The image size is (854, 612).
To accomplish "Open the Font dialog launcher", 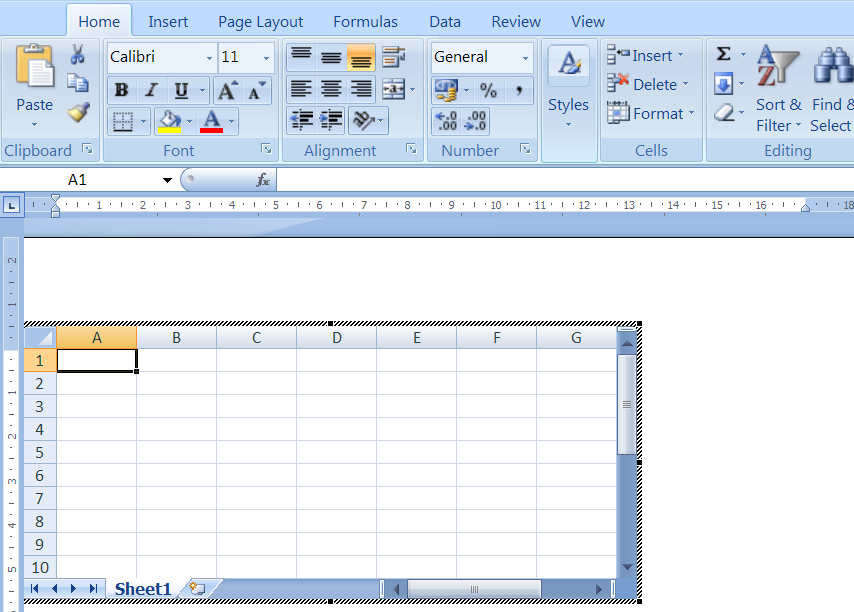I will pyautogui.click(x=266, y=149).
